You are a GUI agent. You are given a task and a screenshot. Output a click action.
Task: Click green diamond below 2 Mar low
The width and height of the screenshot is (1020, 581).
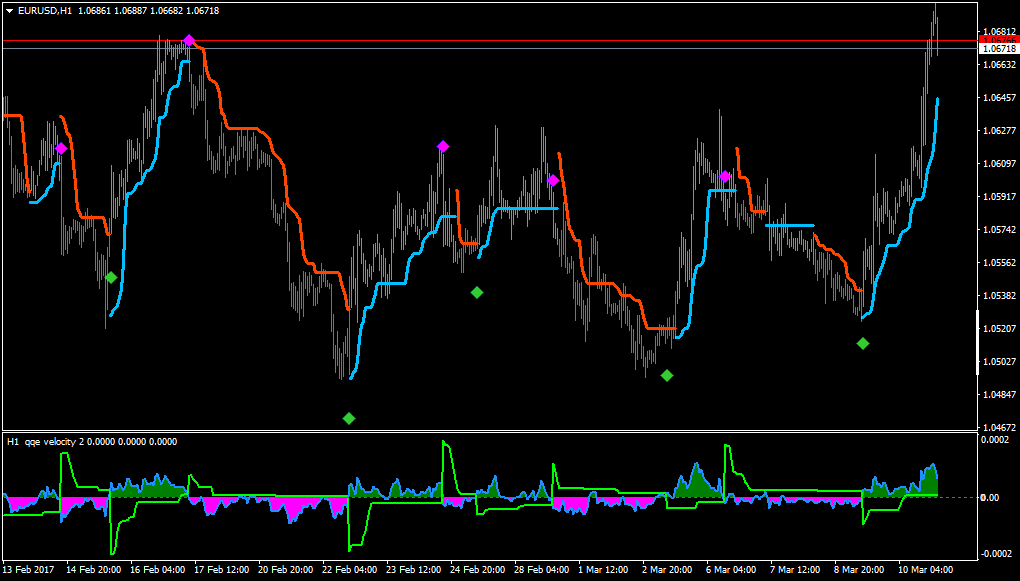(x=667, y=375)
